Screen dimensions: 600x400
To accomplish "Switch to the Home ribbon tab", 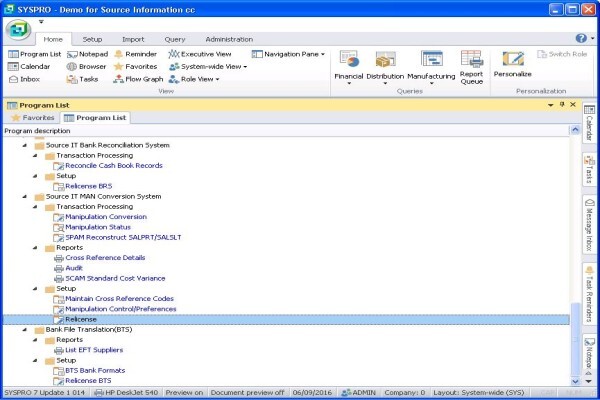I will click(x=53, y=39).
